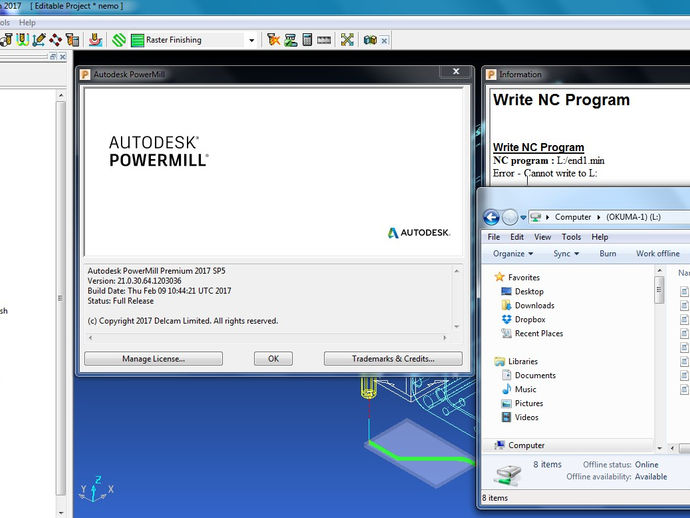Select Music library in navigation pane

519,389
